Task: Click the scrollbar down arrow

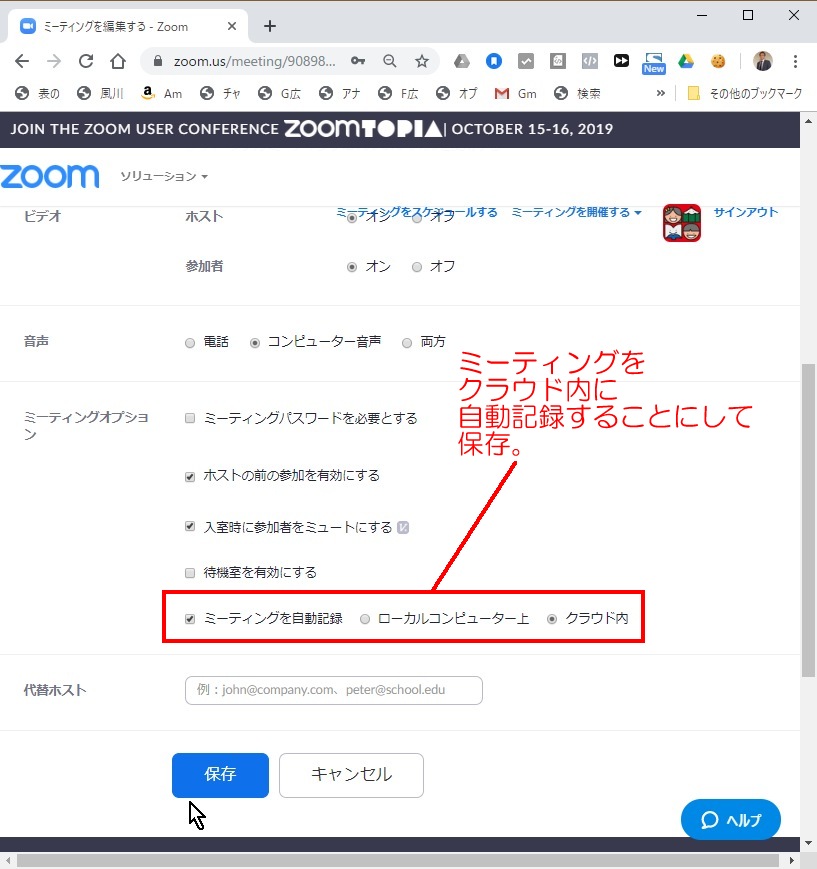Action: tap(808, 843)
